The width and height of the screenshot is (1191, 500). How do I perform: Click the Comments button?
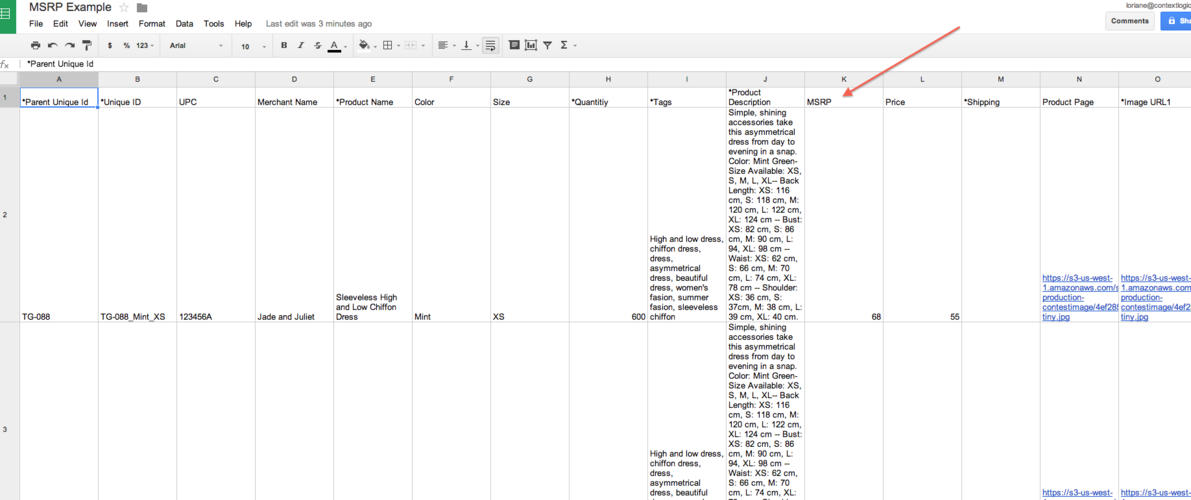[1129, 21]
